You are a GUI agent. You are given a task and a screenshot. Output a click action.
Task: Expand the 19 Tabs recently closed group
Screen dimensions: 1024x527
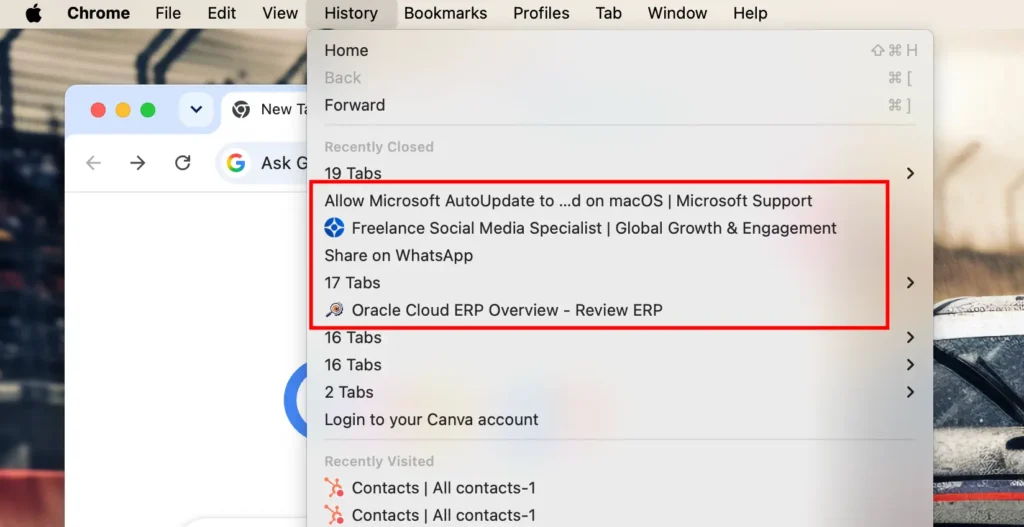pyautogui.click(x=620, y=173)
